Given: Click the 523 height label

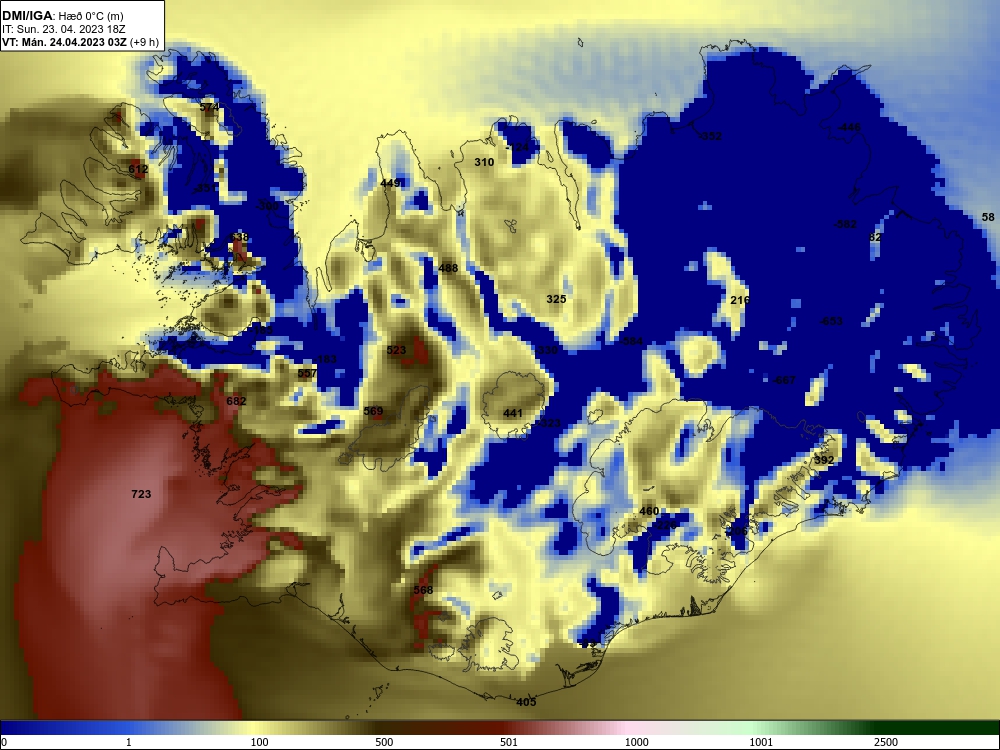Looking at the screenshot, I should pyautogui.click(x=396, y=350).
